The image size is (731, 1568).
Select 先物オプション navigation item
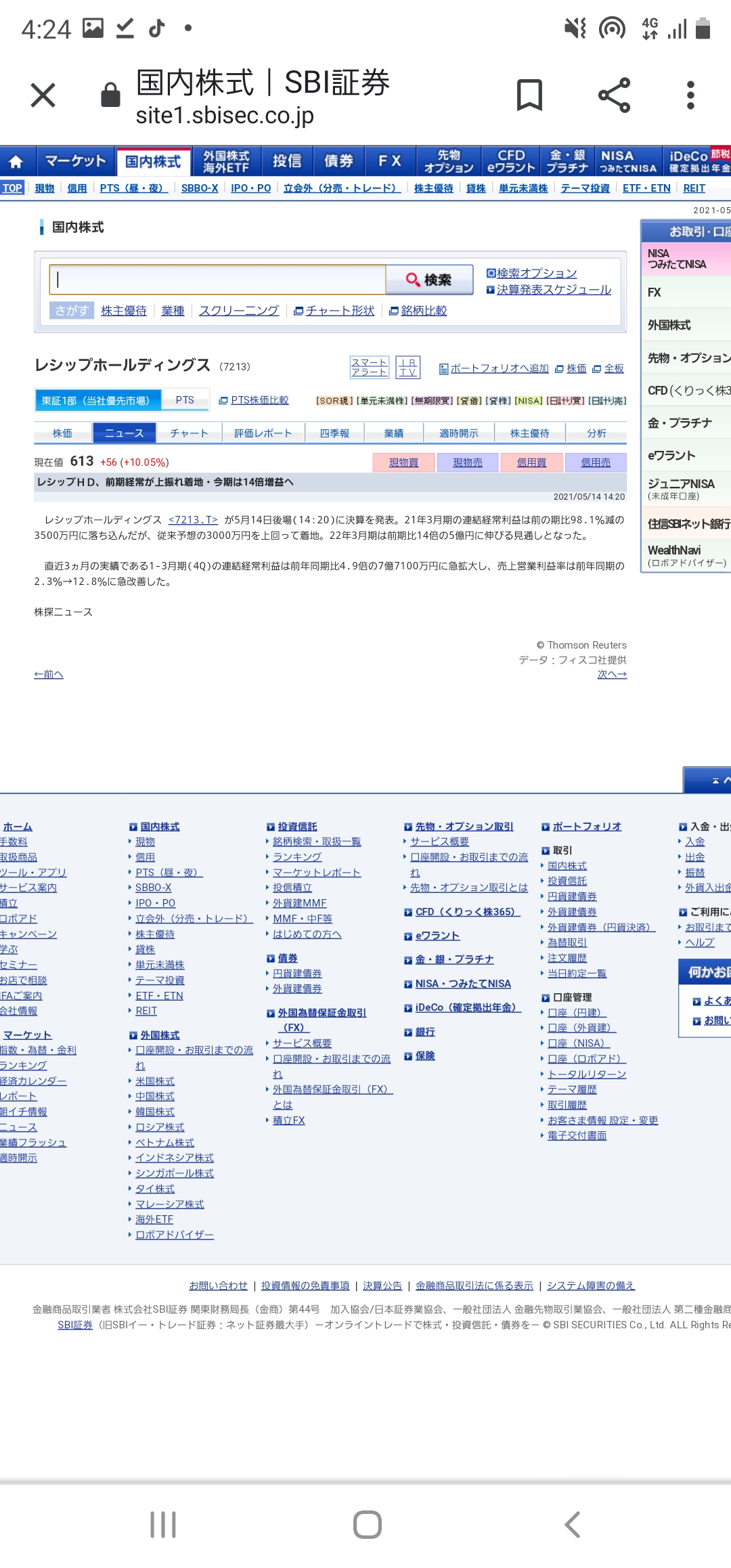(x=448, y=161)
